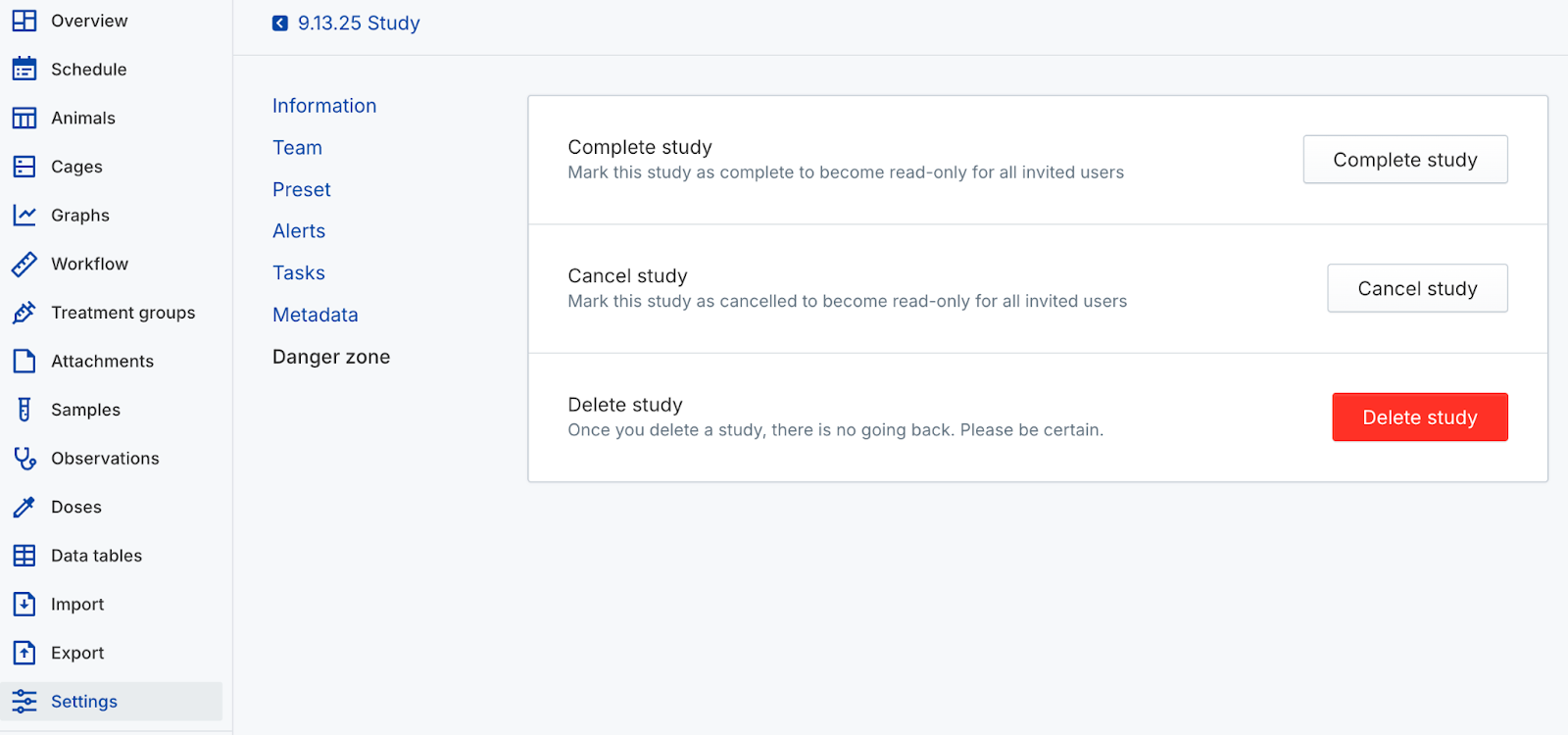Click the Workflow ruler icon
The width and height of the screenshot is (1568, 735).
point(24,264)
